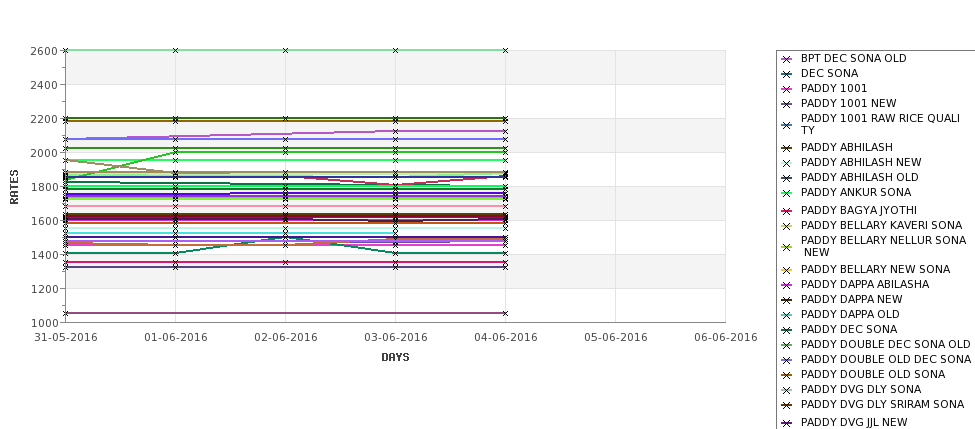This screenshot has height=429, width=975.
Task: Click the PADDY DAPPA NEW legend marker
Action: (787, 300)
